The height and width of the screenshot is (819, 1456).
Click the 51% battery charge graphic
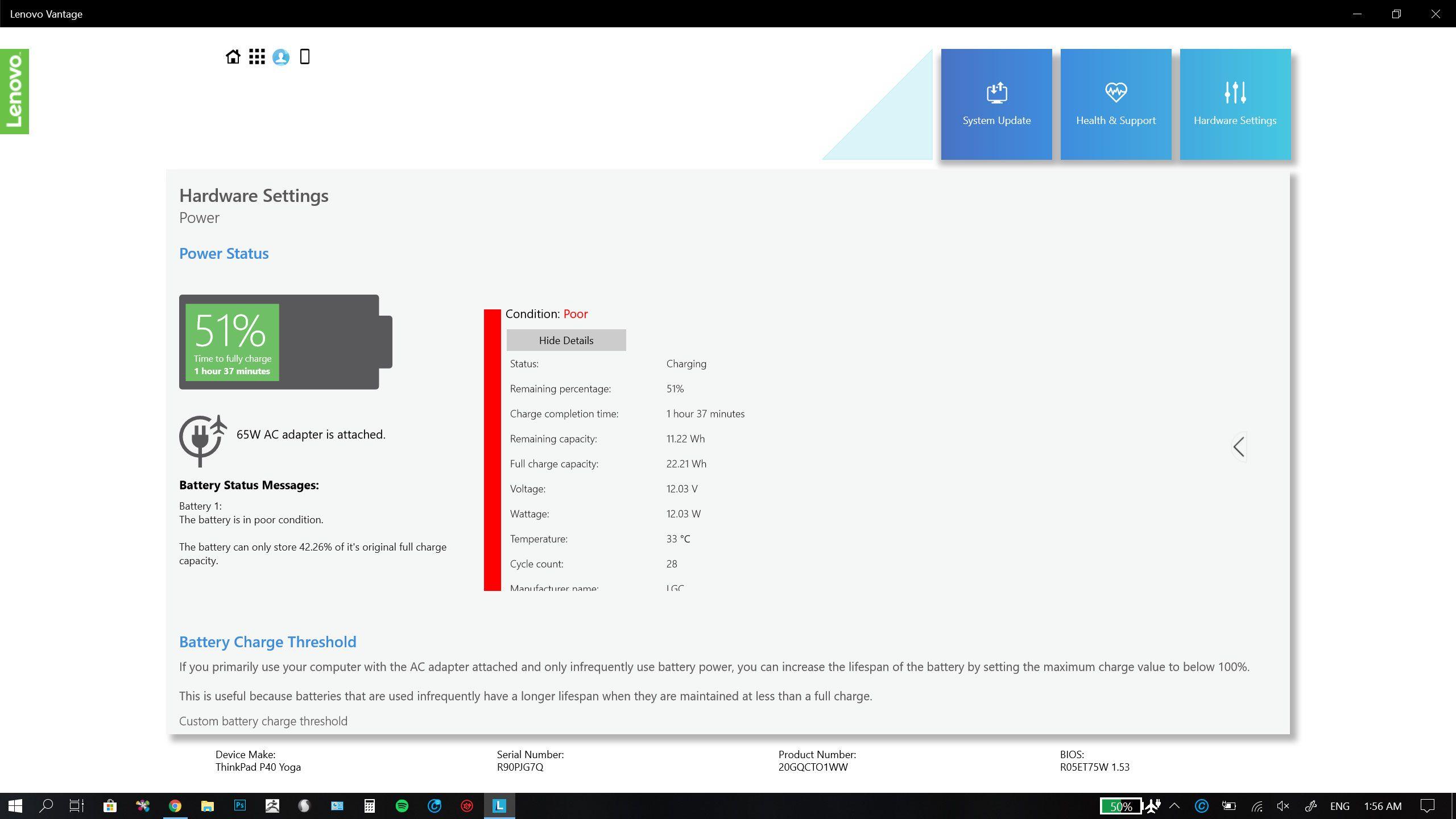286,342
